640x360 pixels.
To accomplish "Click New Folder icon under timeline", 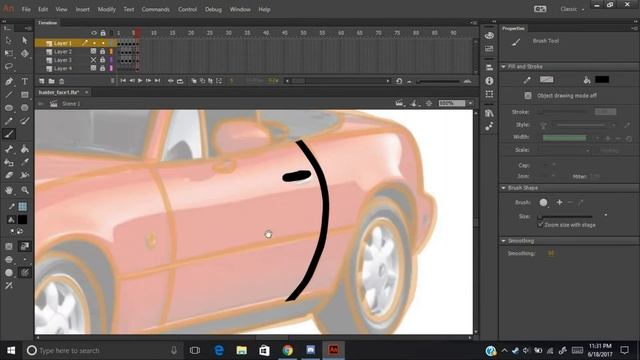I will pos(51,81).
